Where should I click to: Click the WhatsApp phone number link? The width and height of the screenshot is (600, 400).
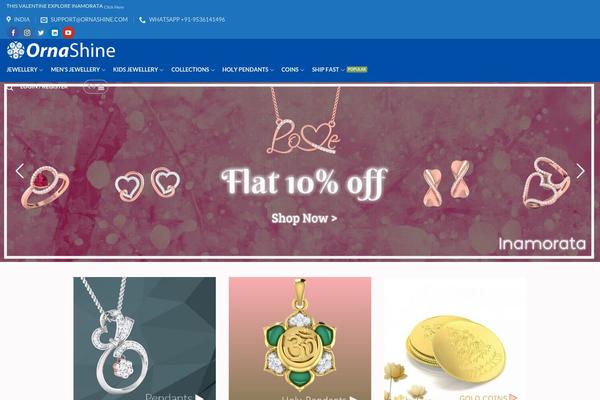pos(187,20)
